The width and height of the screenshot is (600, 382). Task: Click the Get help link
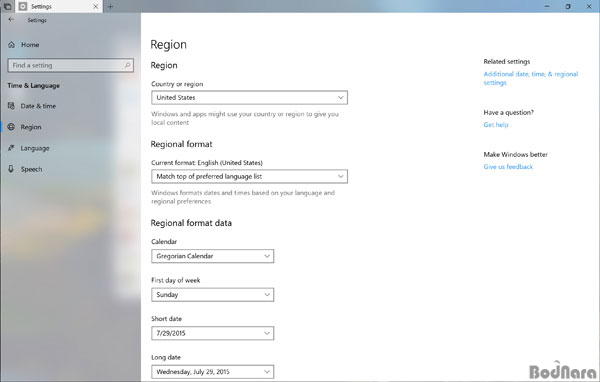point(496,124)
